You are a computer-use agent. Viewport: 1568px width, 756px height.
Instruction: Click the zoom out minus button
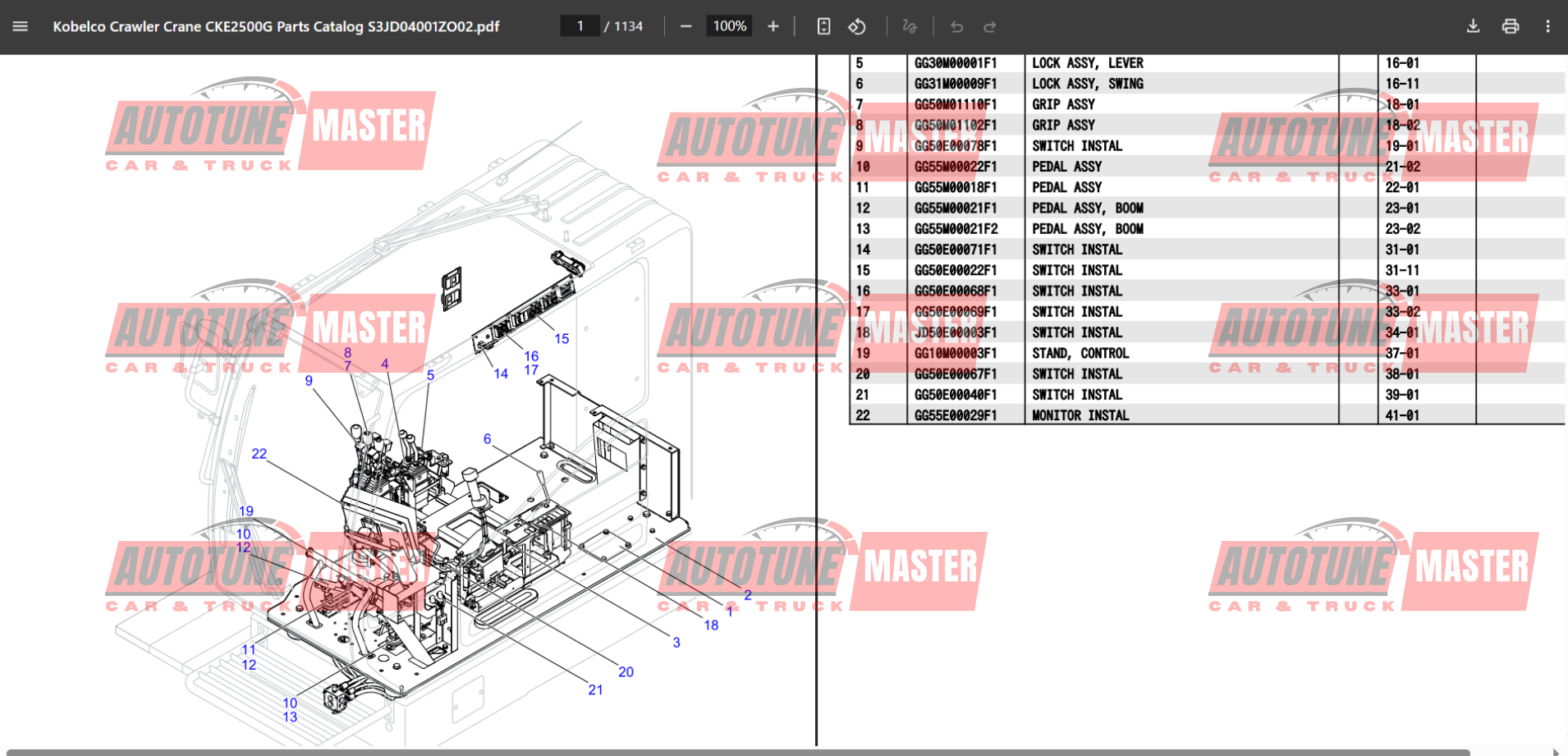click(x=685, y=26)
